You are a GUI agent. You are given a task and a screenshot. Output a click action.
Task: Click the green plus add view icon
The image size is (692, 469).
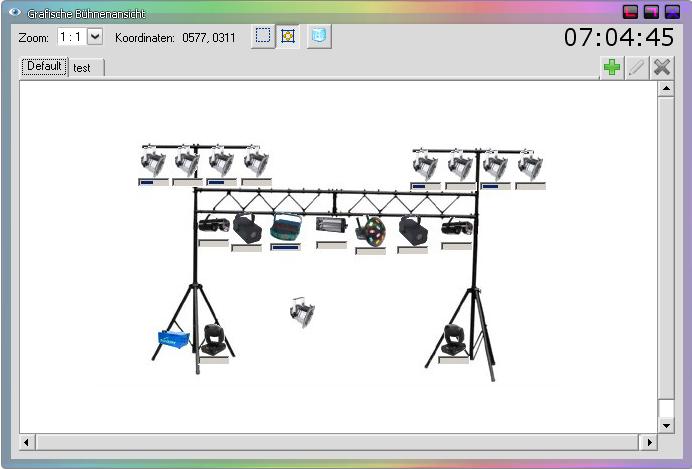[x=611, y=67]
